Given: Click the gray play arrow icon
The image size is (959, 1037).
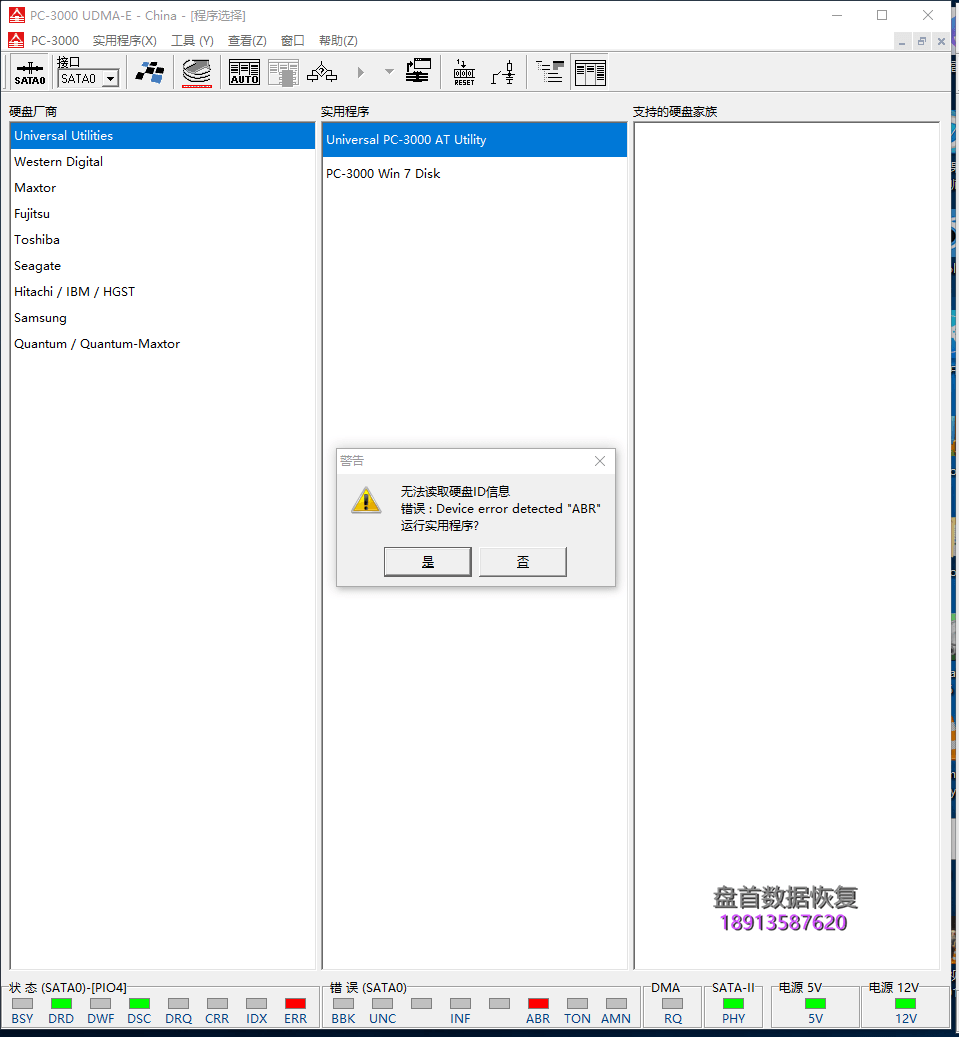Looking at the screenshot, I should point(361,72).
